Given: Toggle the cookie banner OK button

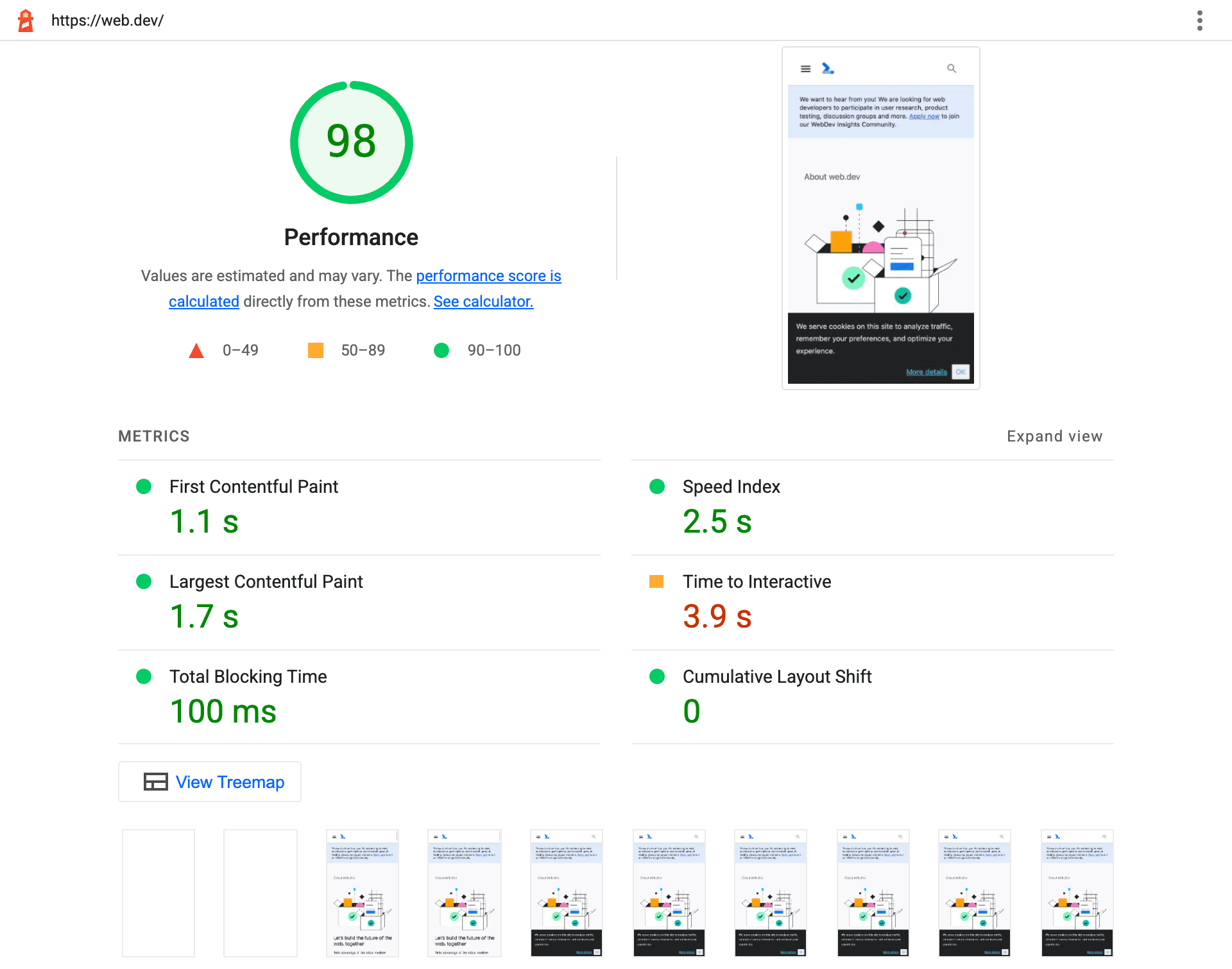Looking at the screenshot, I should 959,371.
